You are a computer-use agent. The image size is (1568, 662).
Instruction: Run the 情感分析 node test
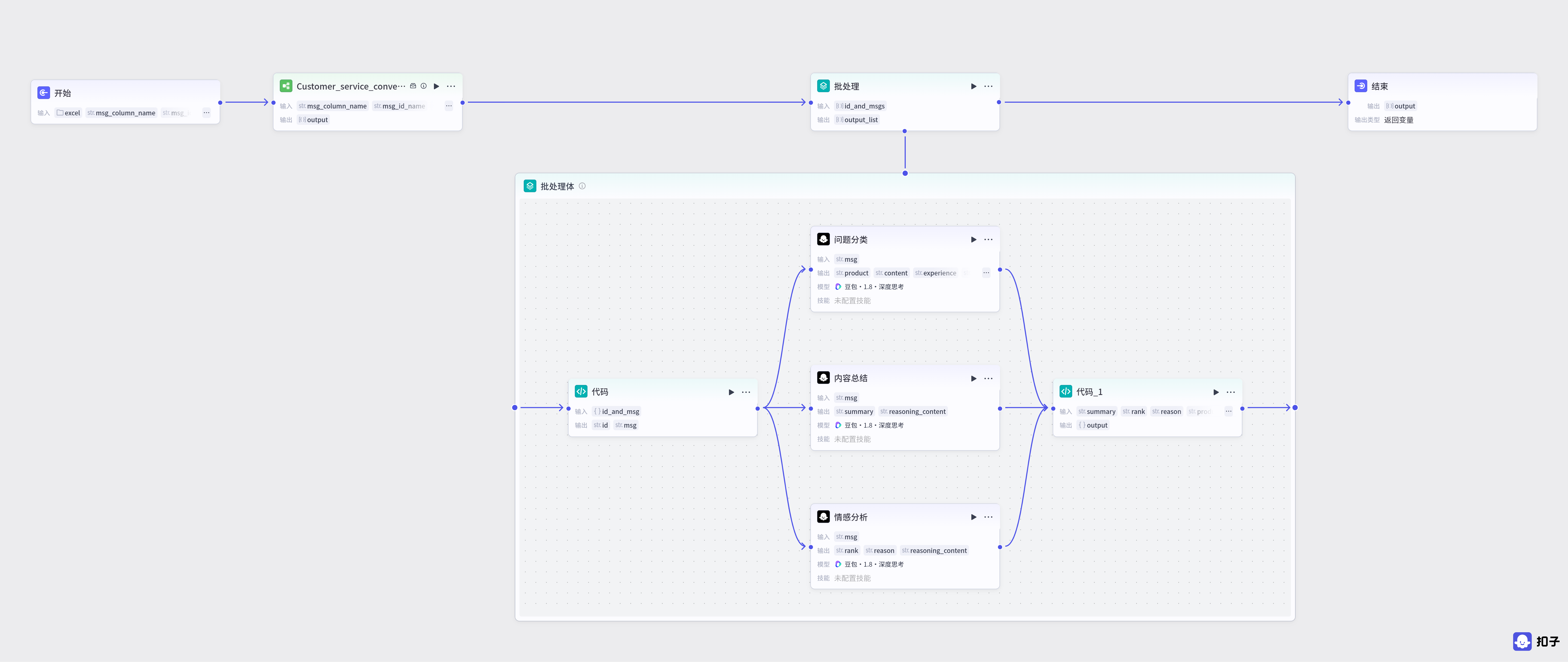974,517
